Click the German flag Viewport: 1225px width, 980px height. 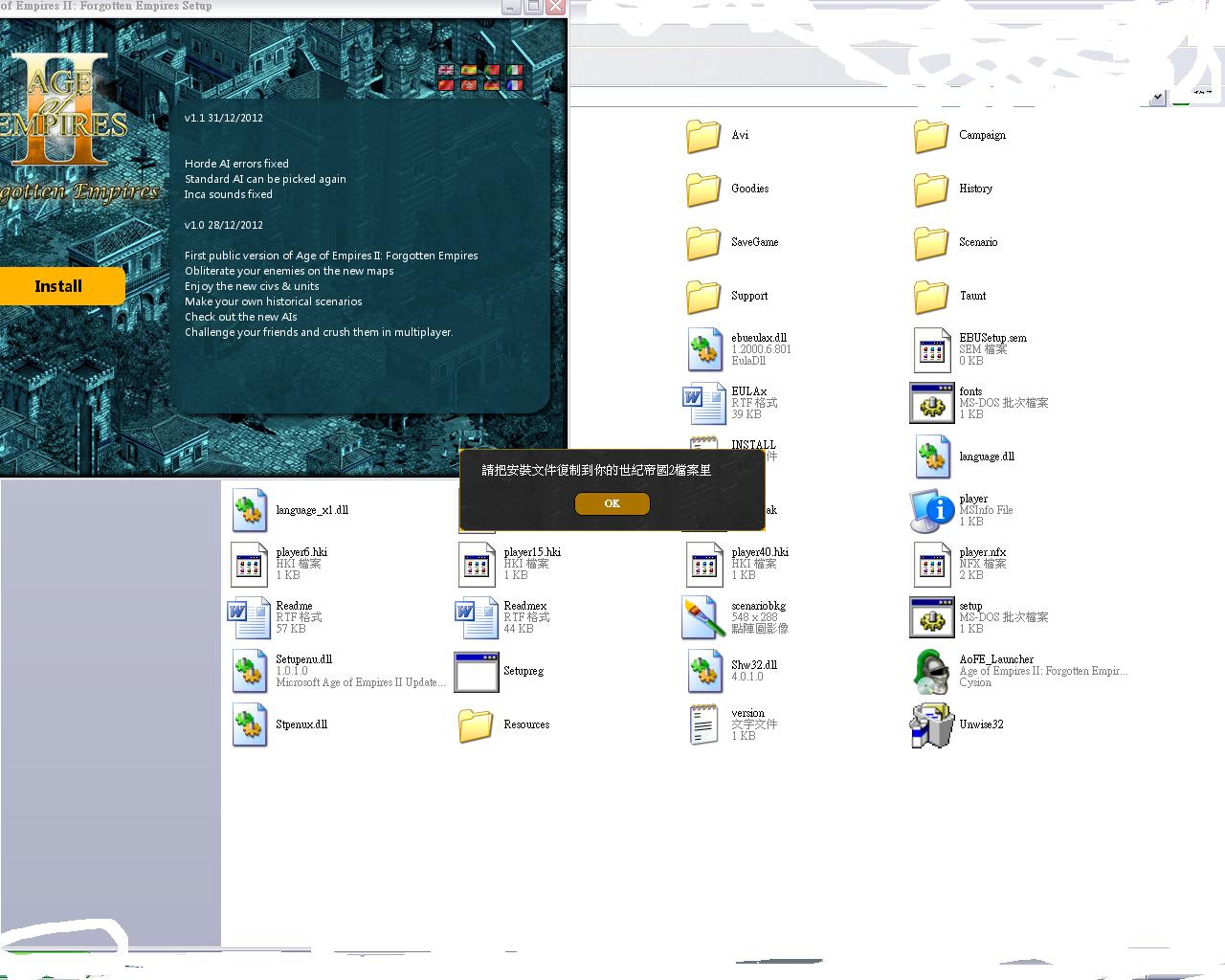(x=492, y=85)
